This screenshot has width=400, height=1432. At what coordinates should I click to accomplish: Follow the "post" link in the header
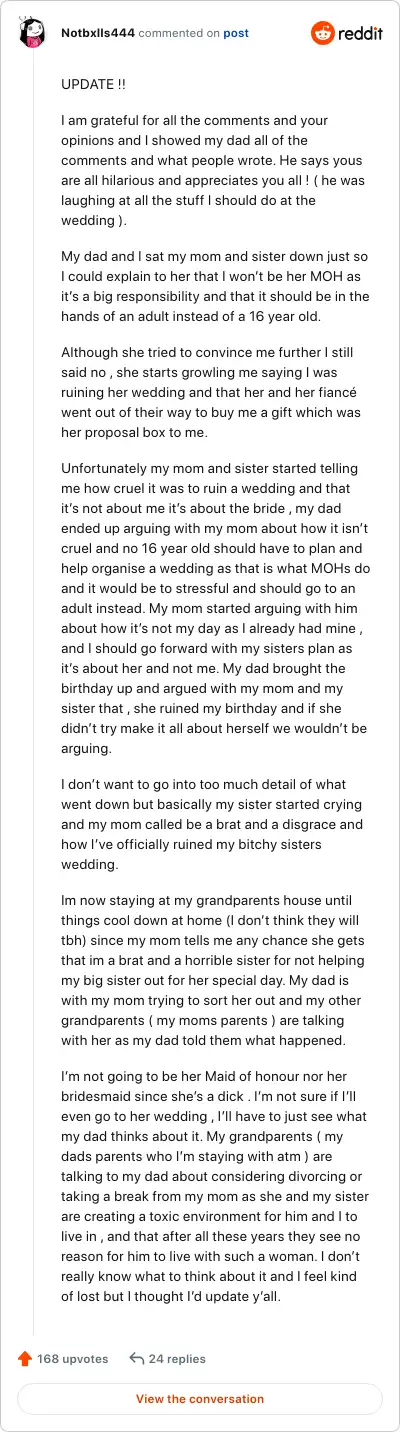[x=236, y=33]
